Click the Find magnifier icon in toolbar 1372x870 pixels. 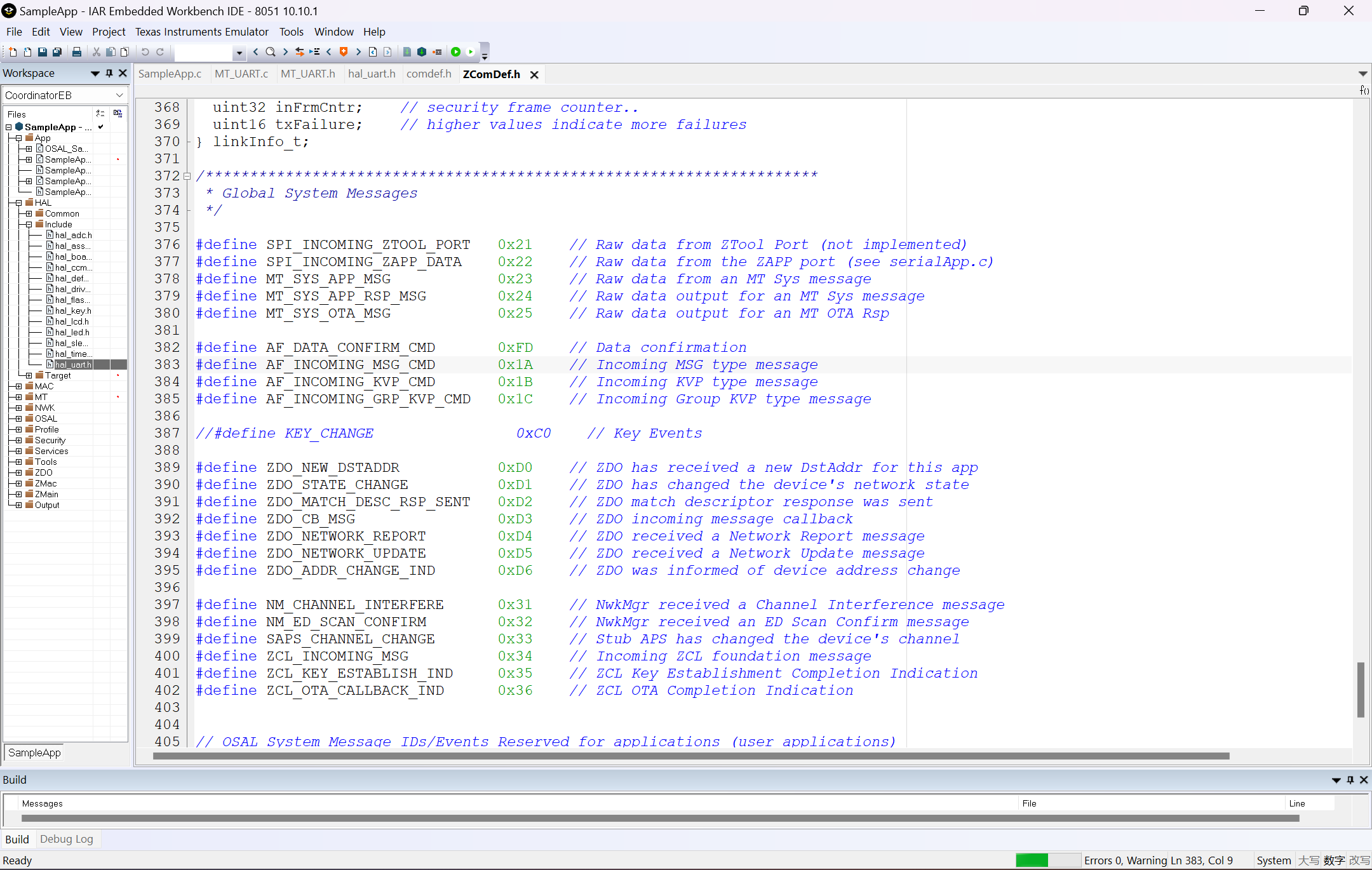[271, 52]
